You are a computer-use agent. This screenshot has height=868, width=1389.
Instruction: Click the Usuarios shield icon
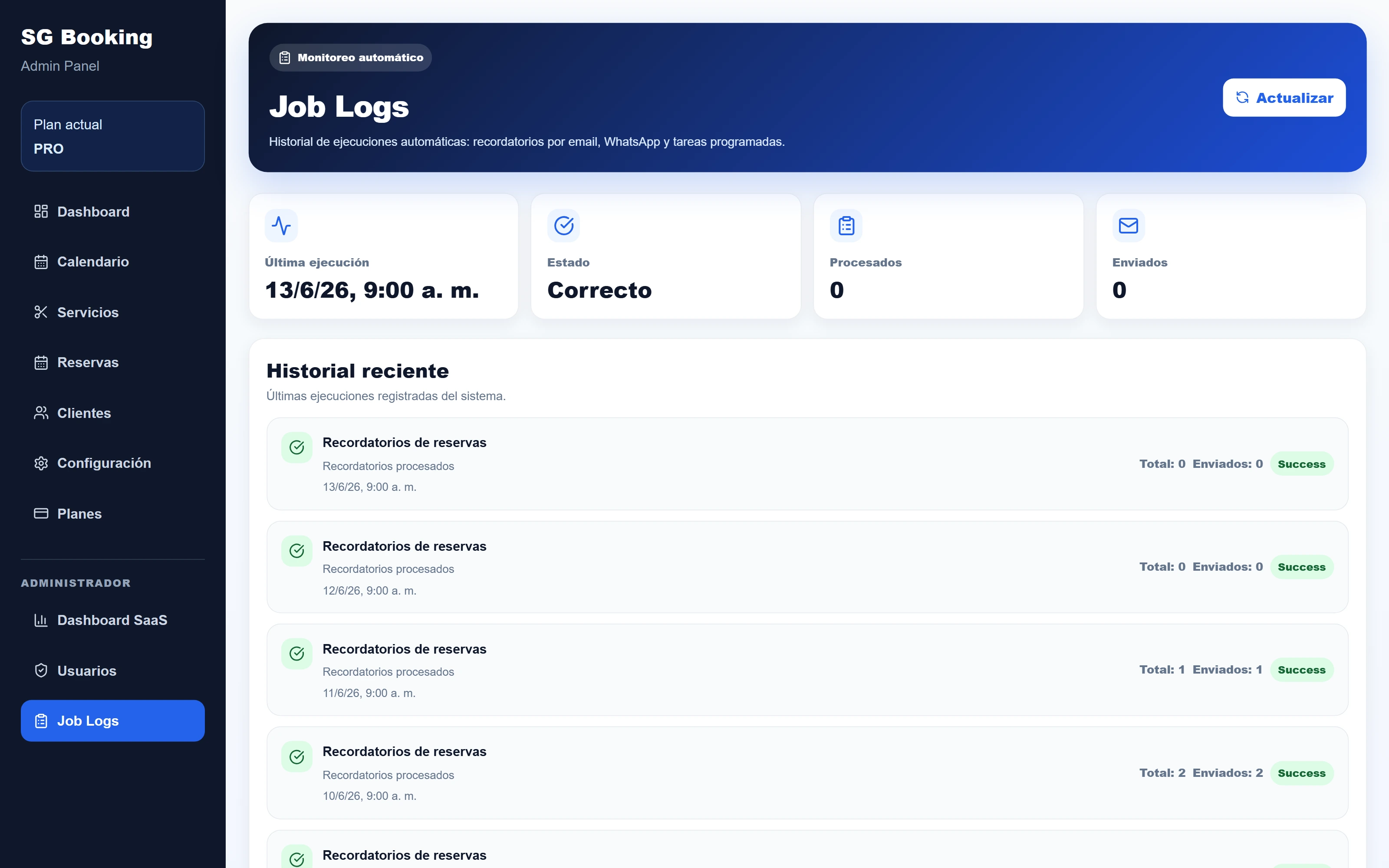pyautogui.click(x=41, y=671)
